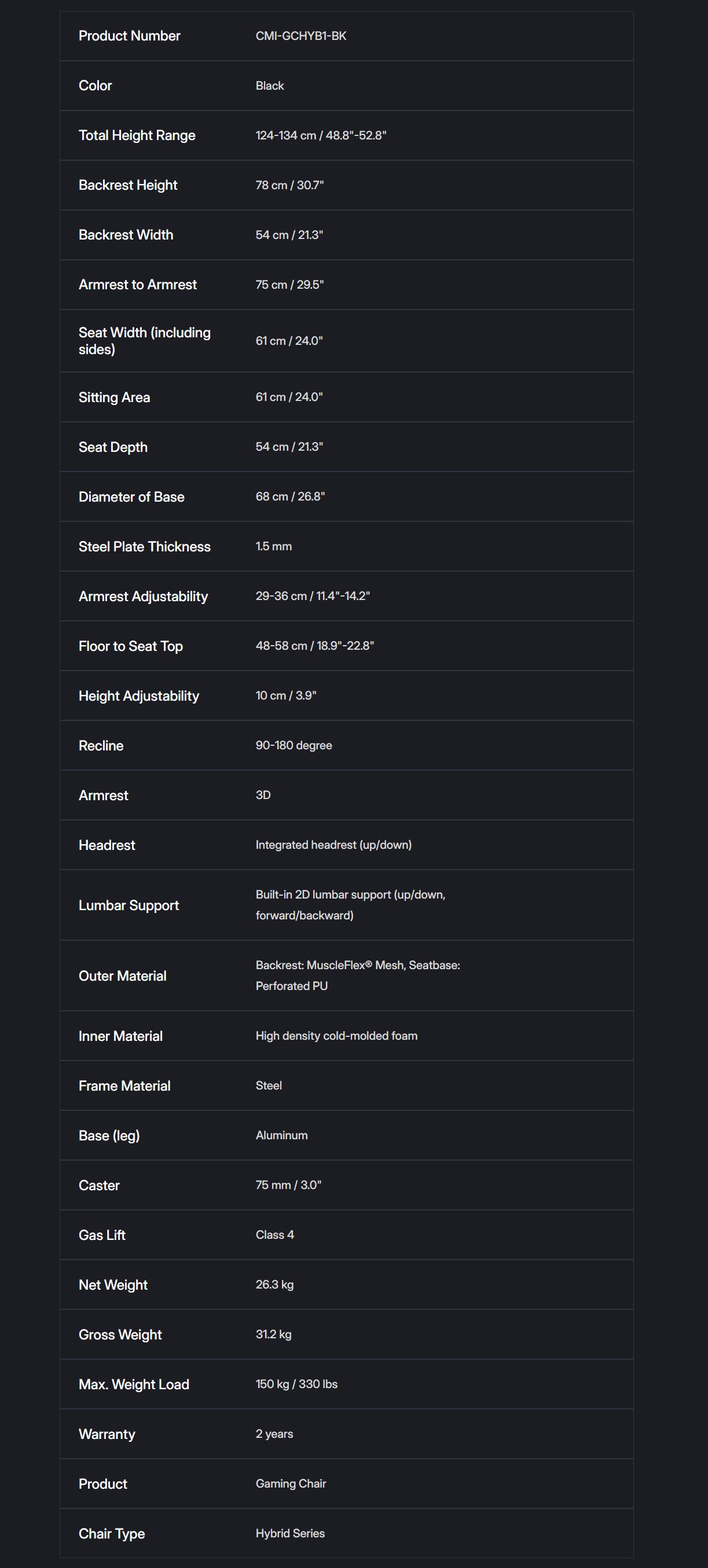This screenshot has height=1568, width=708.
Task: Select the Floor to Seat Top label
Action: (130, 646)
